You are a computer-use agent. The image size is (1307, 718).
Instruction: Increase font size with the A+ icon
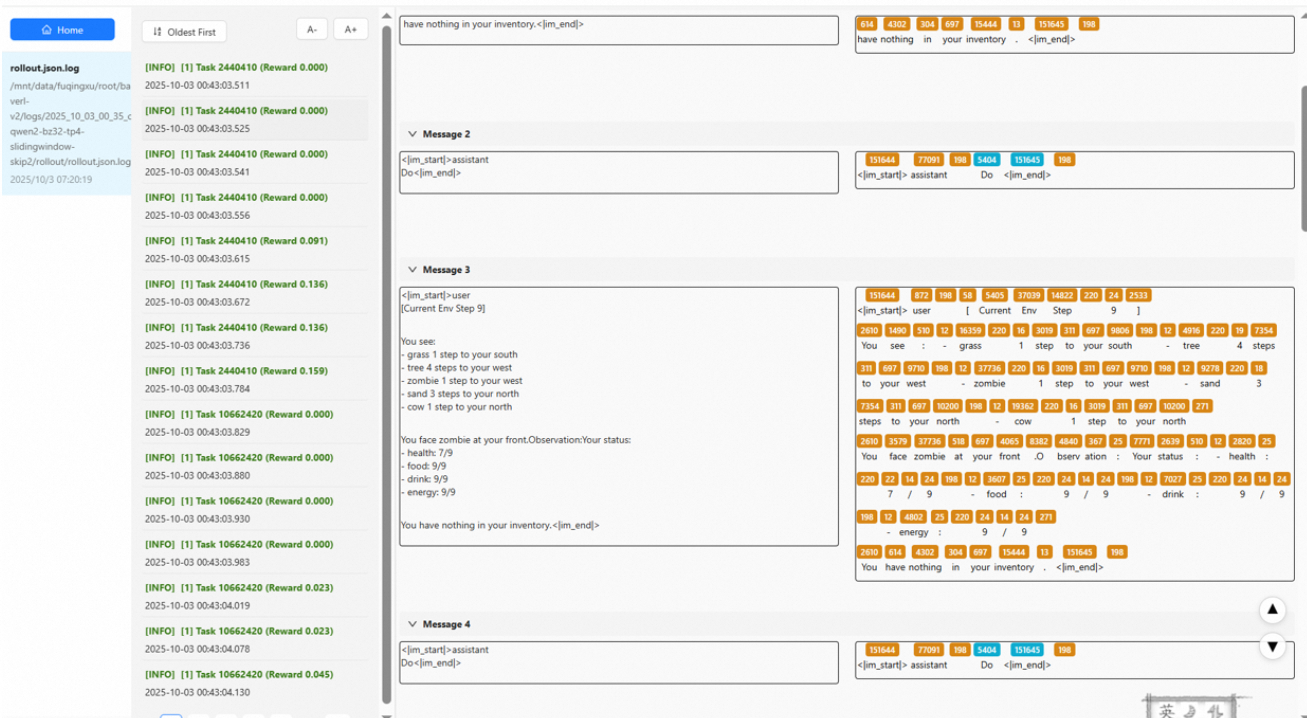[350, 29]
